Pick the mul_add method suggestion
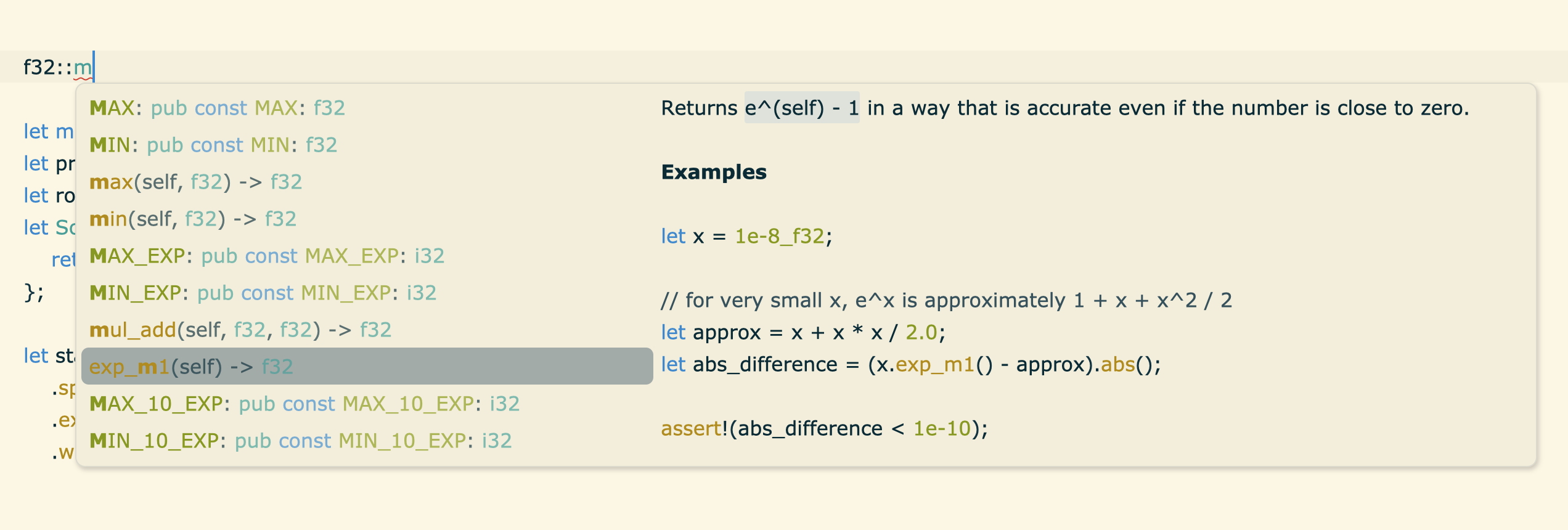The height and width of the screenshot is (530, 1568). coord(240,330)
